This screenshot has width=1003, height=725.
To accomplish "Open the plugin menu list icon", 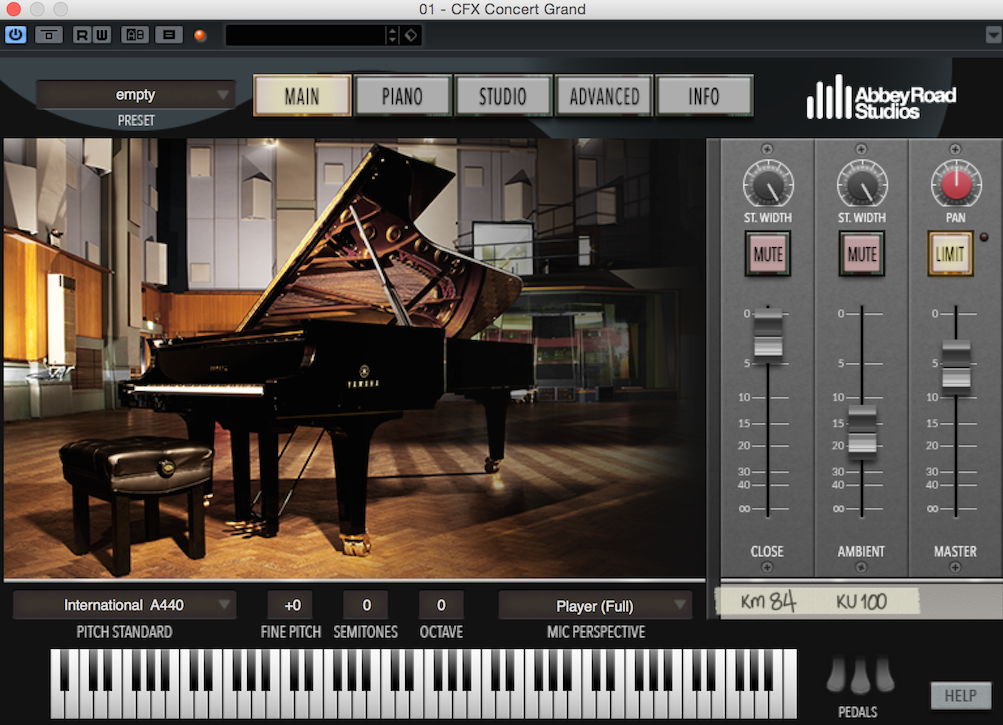I will (x=169, y=35).
